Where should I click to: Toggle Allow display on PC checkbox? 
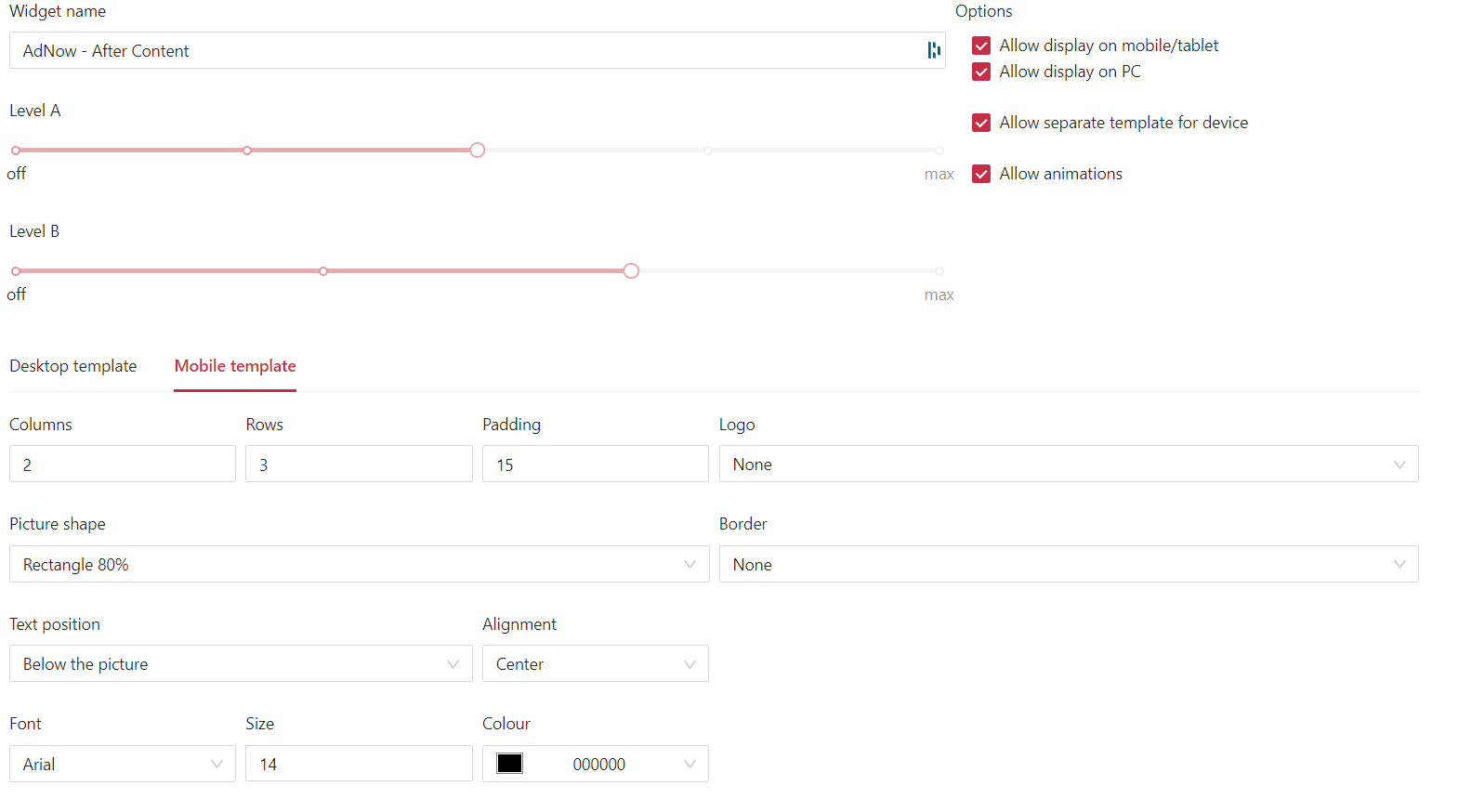coord(981,72)
